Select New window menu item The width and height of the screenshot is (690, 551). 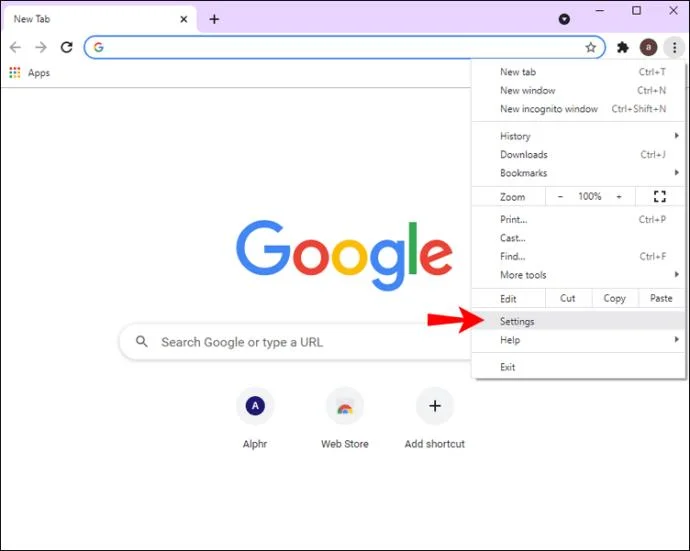[x=578, y=90]
